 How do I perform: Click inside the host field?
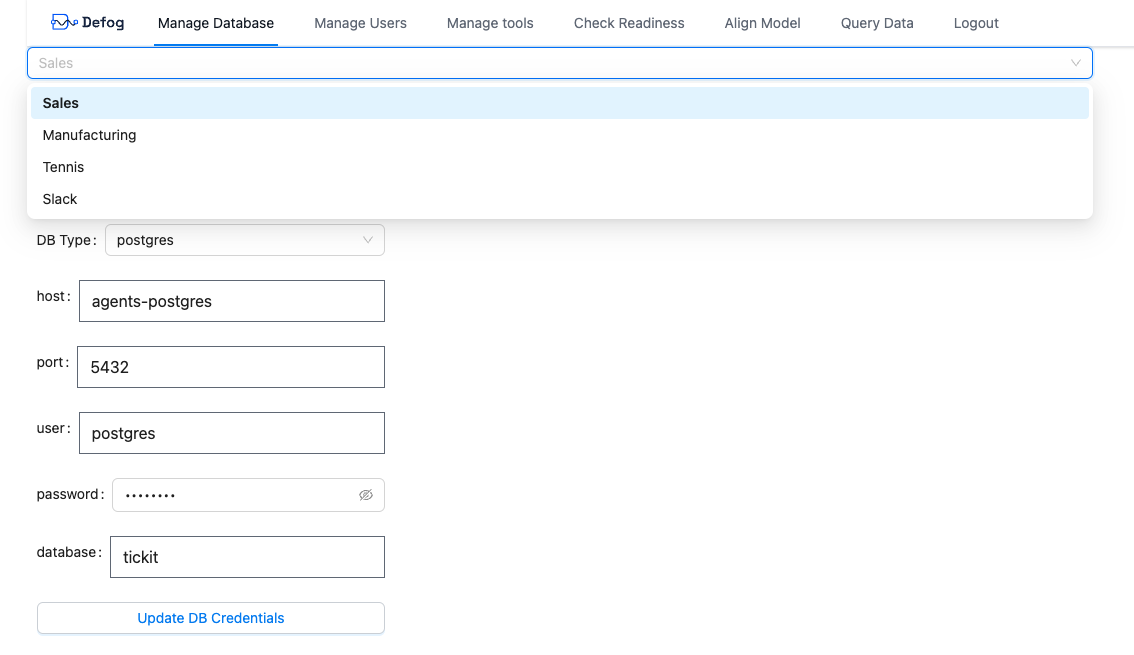[x=231, y=300]
